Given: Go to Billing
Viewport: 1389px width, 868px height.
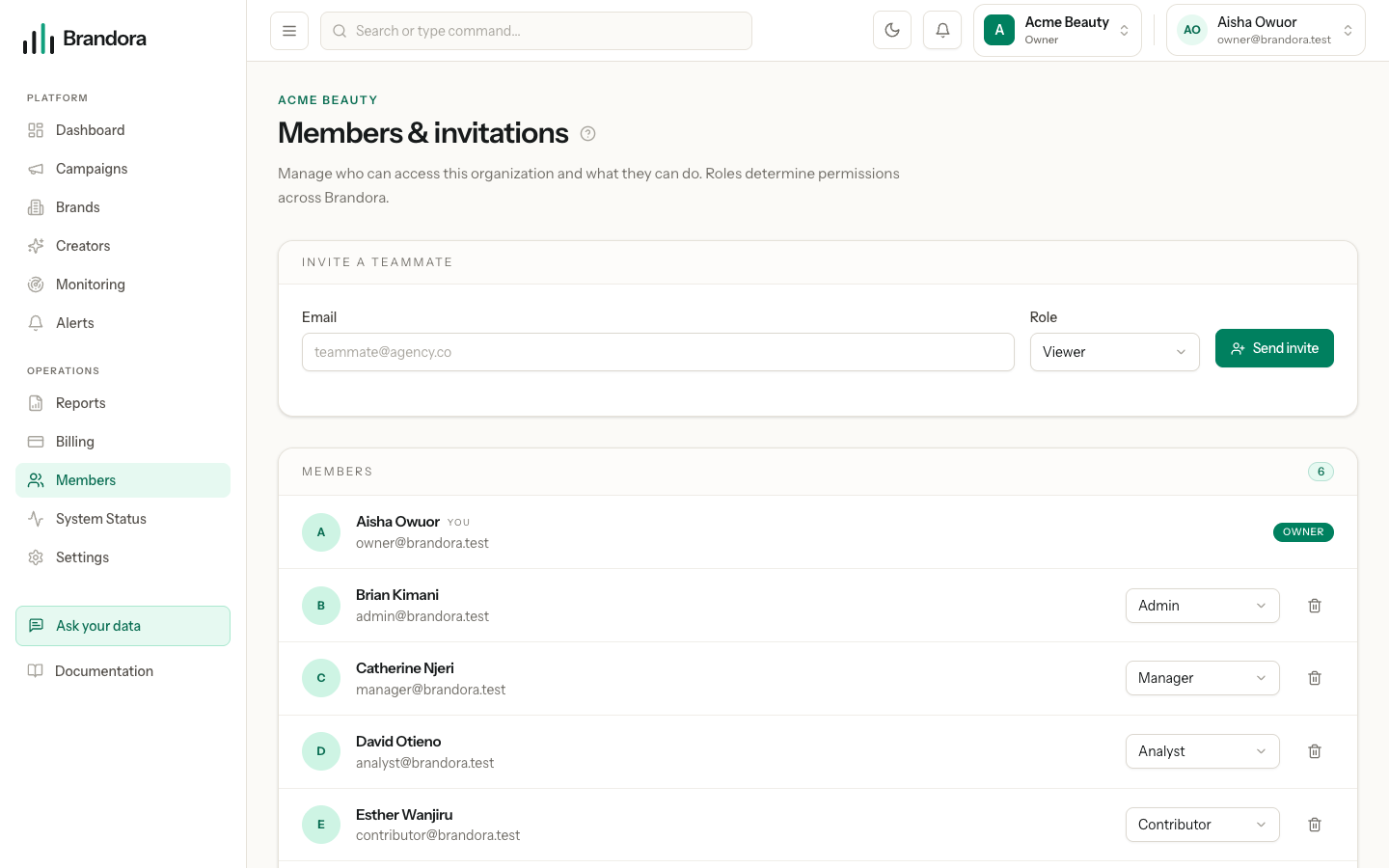Looking at the screenshot, I should tap(123, 442).
